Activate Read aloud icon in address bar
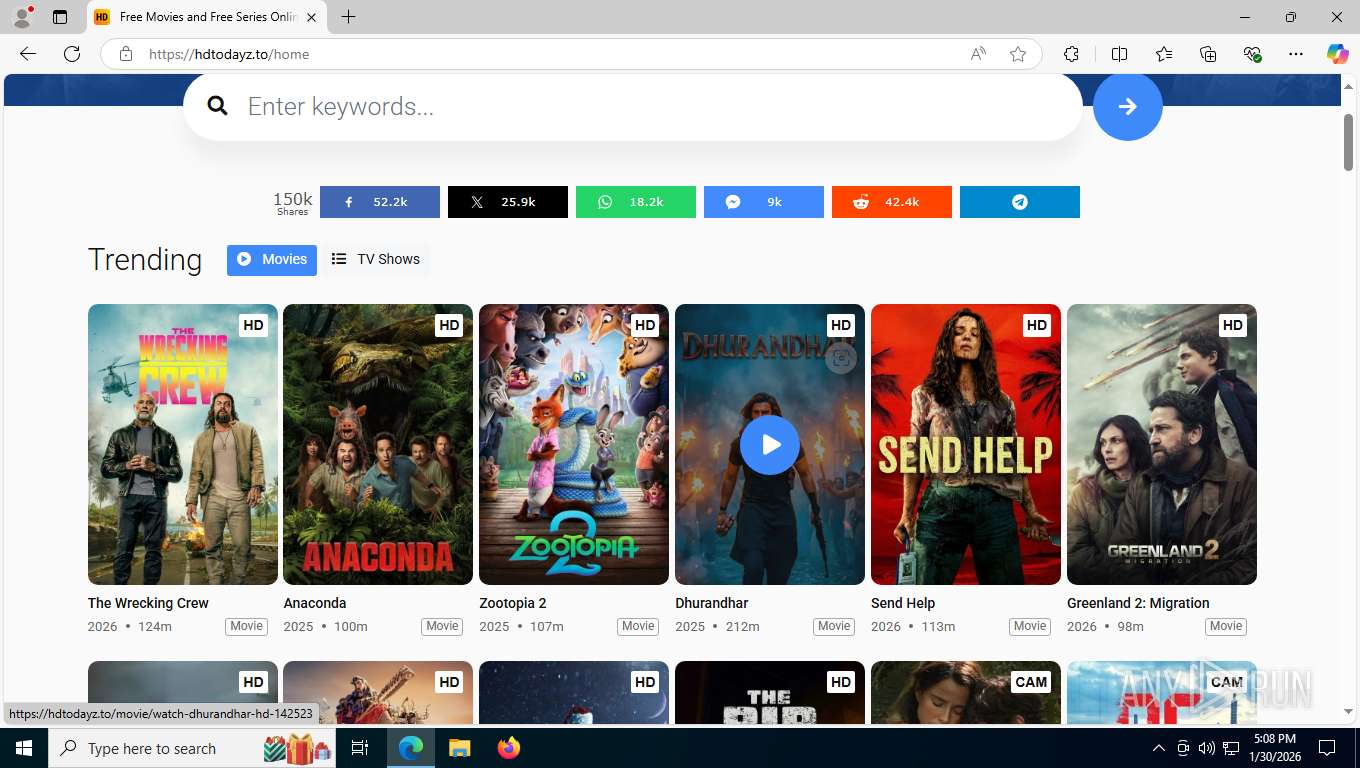Viewport: 1360px width, 768px height. pos(978,54)
